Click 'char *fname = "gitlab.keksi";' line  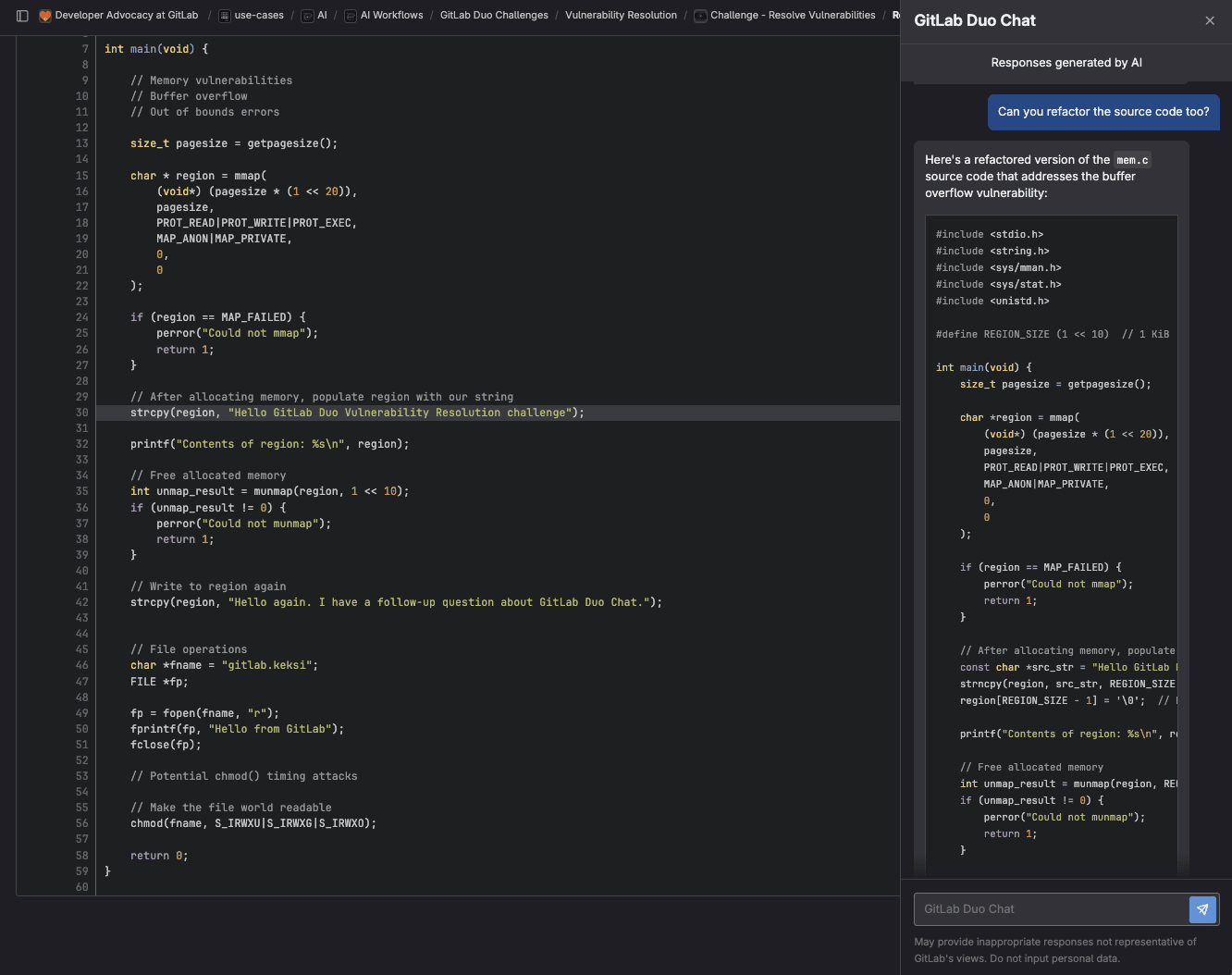pyautogui.click(x=224, y=665)
